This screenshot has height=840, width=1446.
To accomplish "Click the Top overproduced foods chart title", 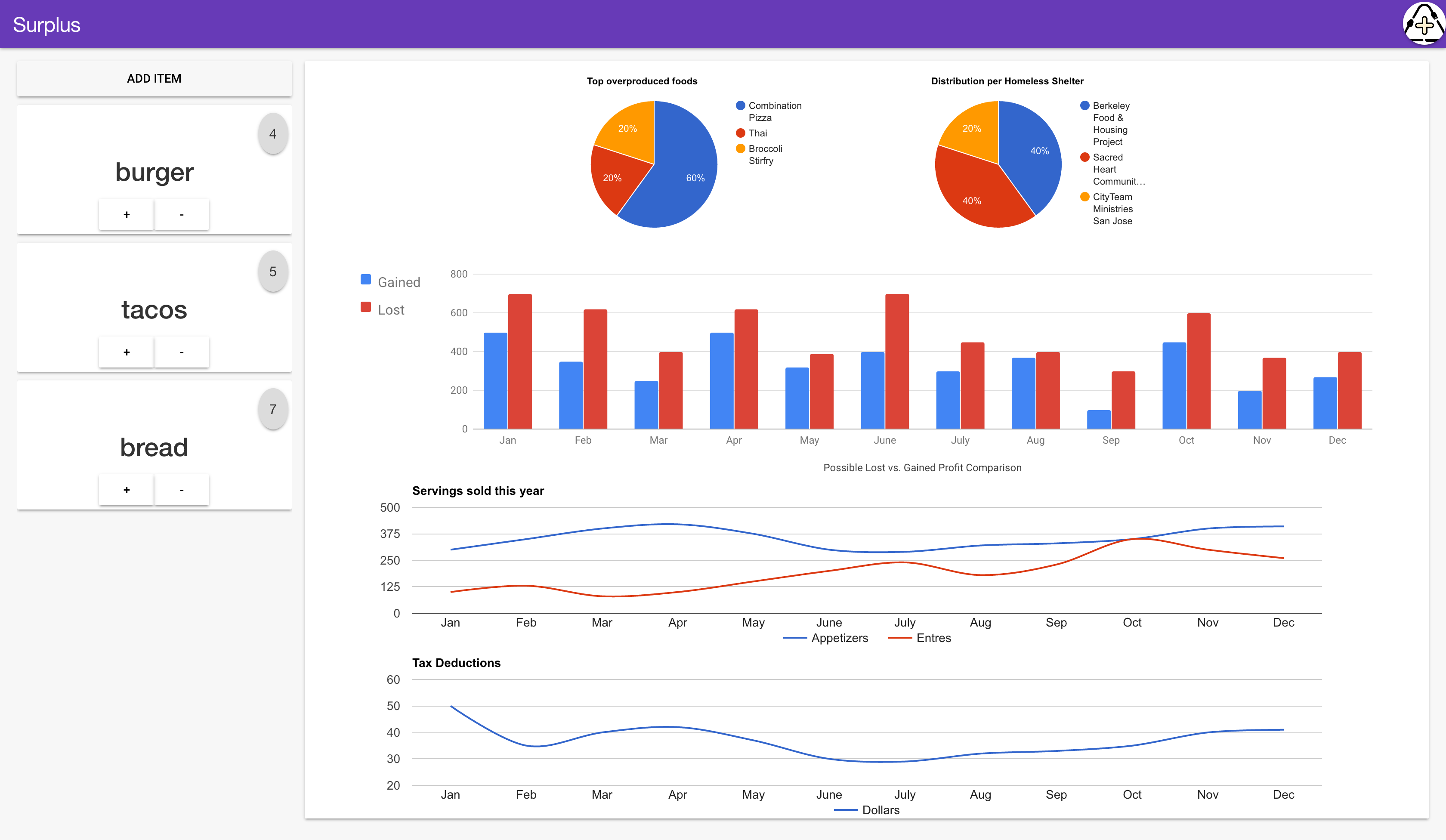I will point(642,81).
